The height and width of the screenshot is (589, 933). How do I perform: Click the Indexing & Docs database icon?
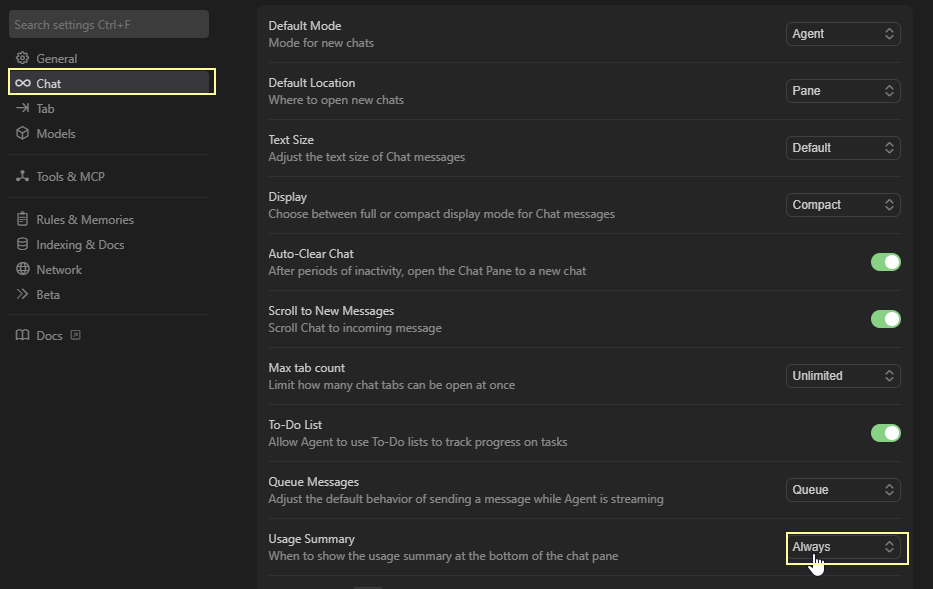23,244
